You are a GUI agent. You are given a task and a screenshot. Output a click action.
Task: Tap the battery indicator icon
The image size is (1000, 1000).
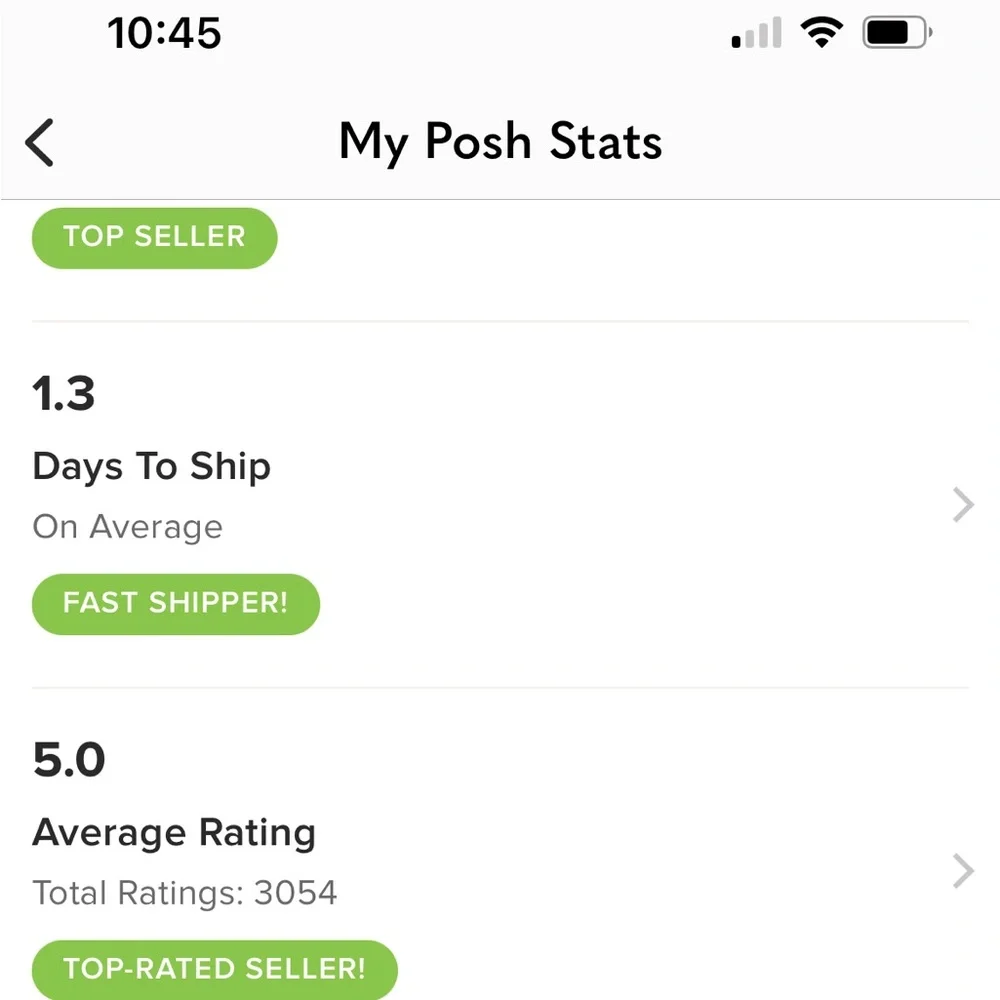point(897,33)
